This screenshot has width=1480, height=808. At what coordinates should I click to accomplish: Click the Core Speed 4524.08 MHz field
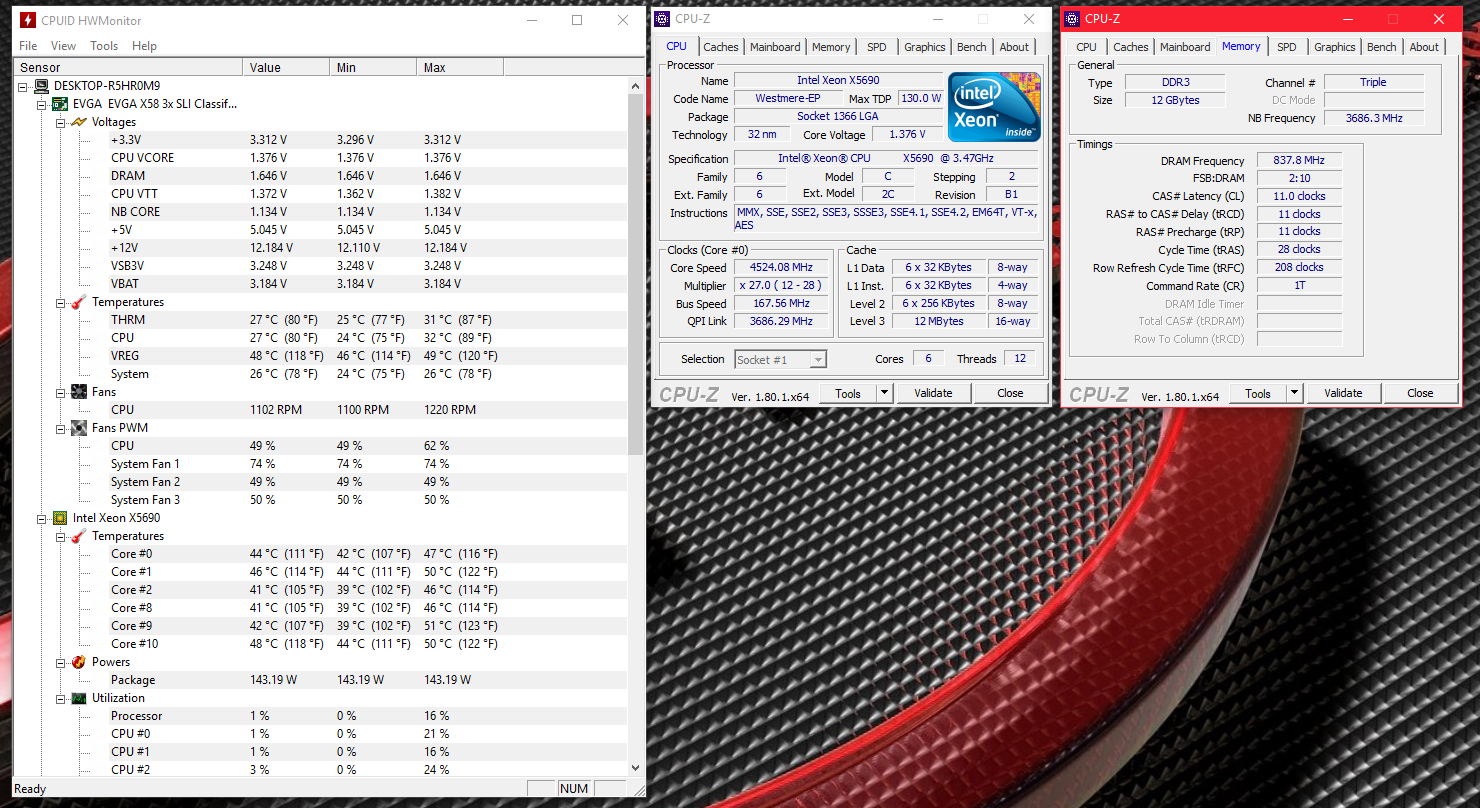(x=780, y=267)
